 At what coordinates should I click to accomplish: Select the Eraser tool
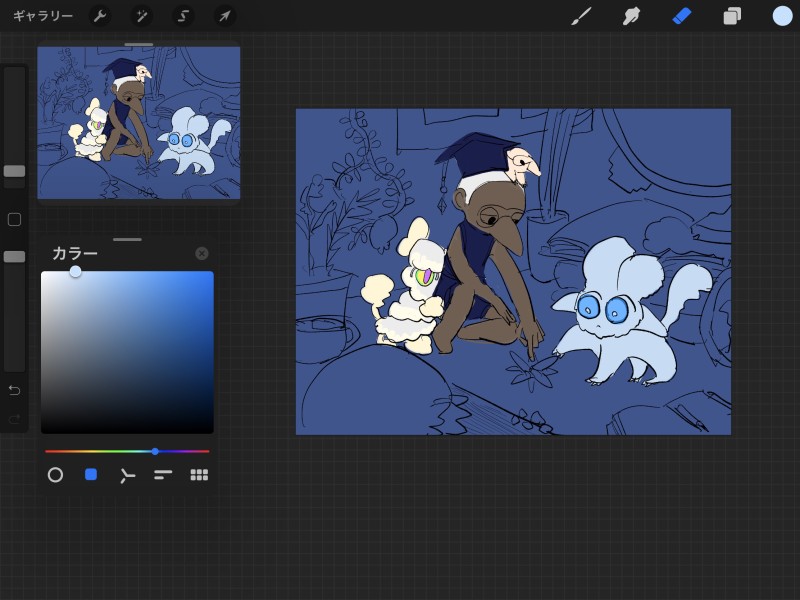coord(682,16)
